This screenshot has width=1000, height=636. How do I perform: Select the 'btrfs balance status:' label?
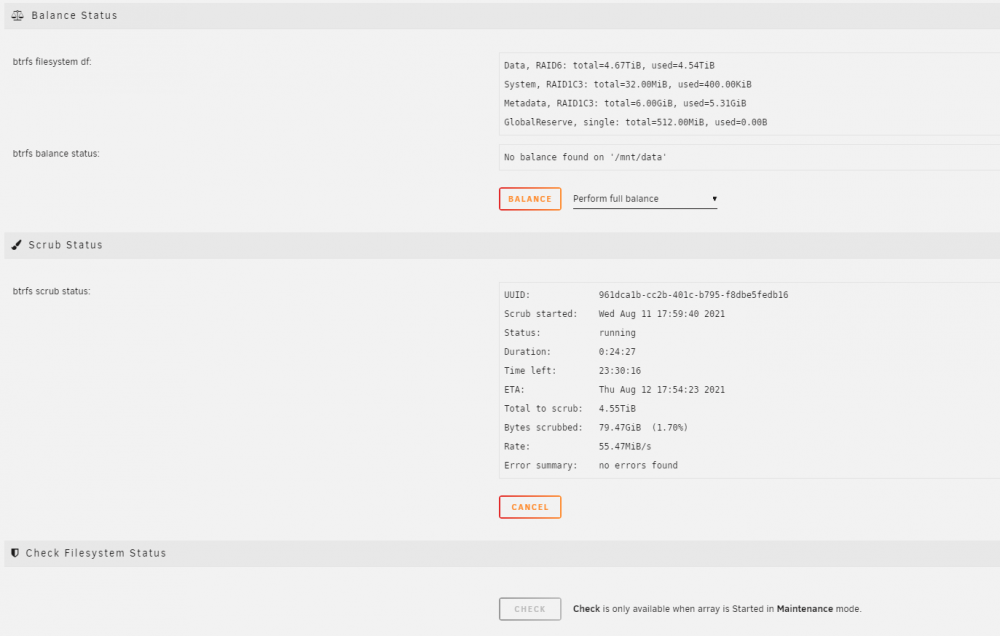click(56, 154)
